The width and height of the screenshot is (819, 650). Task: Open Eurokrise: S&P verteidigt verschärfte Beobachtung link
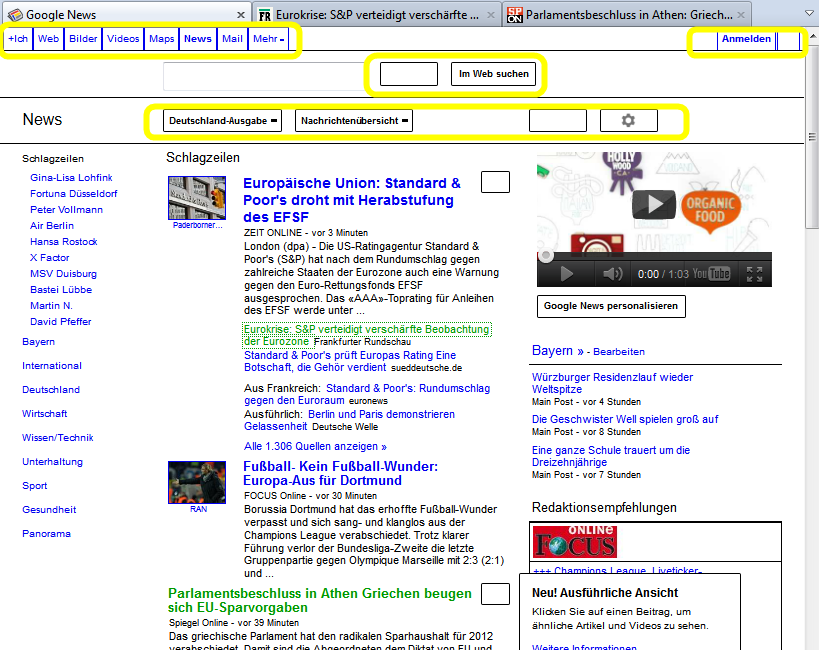point(367,335)
